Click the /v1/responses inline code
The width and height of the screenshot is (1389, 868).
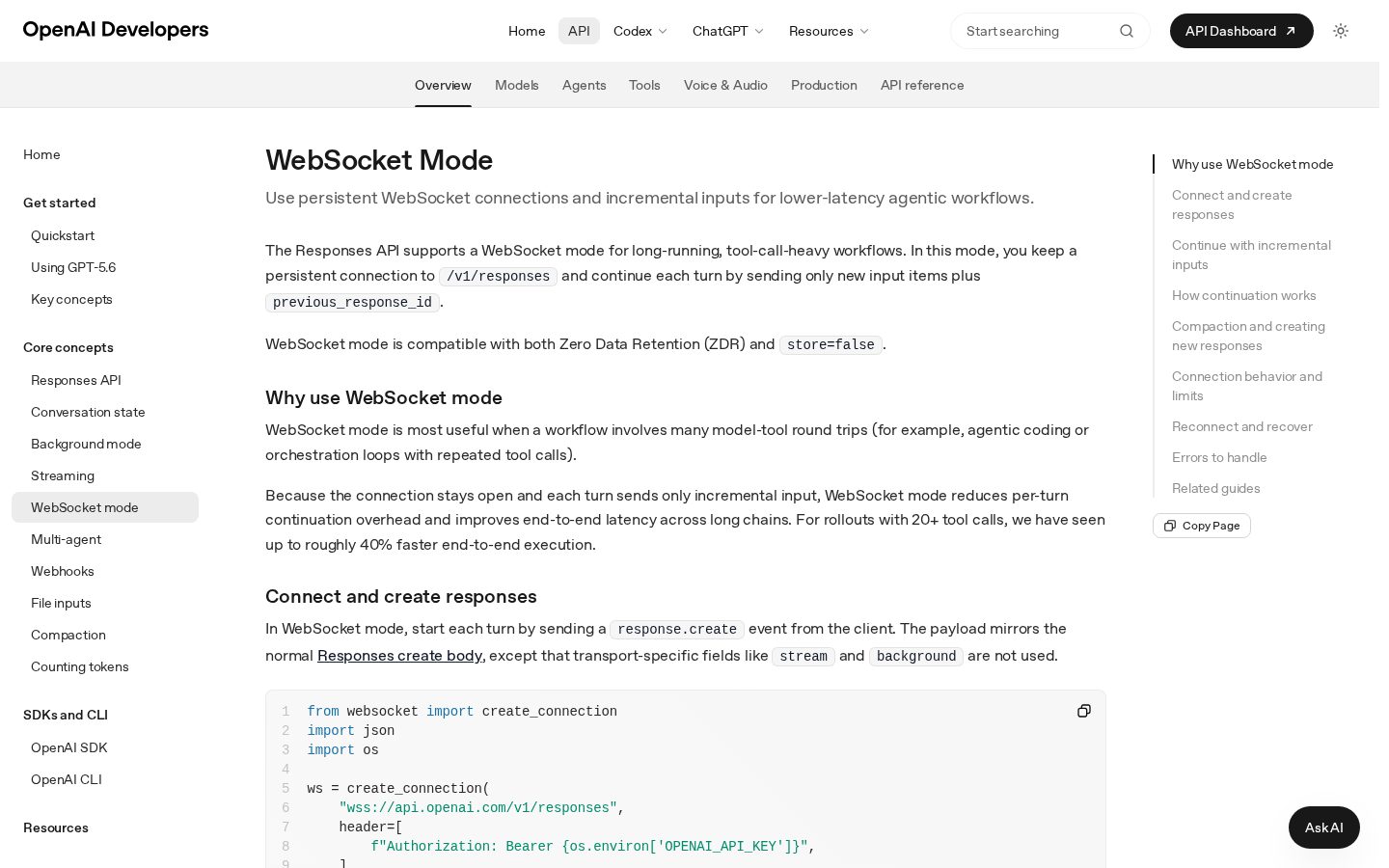498,276
